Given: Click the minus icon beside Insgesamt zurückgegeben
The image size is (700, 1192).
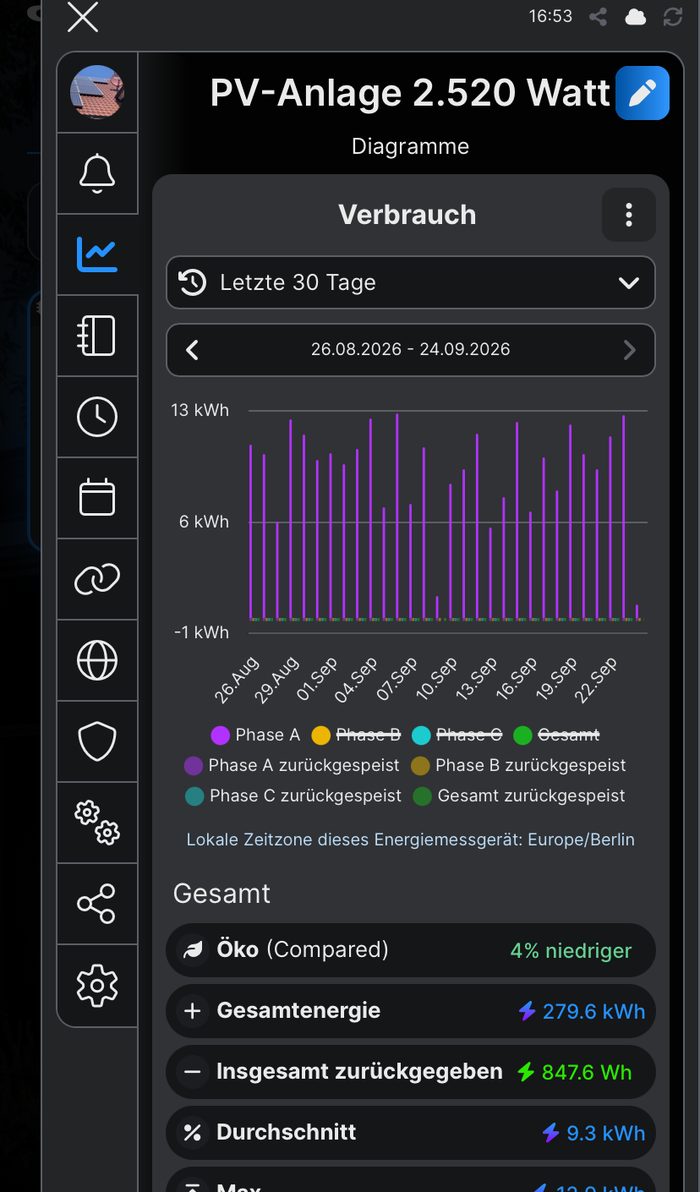Looking at the screenshot, I should click(192, 1072).
